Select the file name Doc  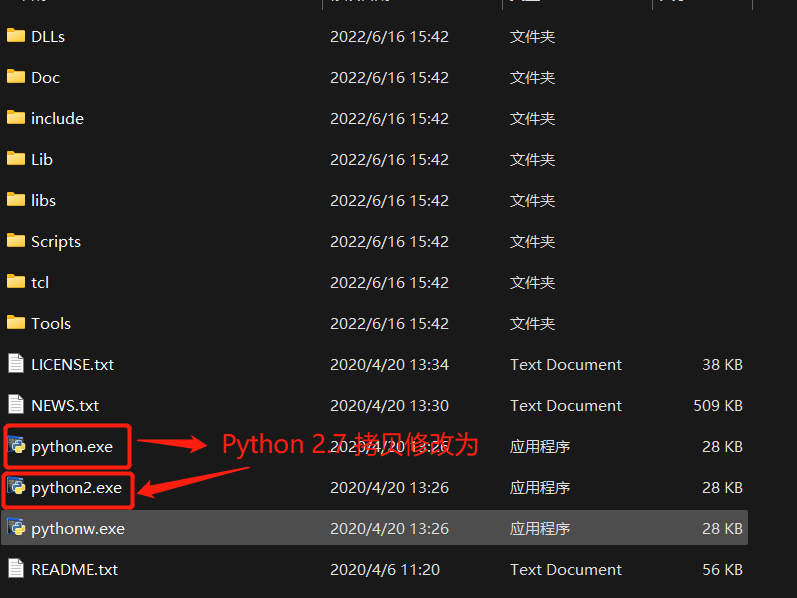45,78
